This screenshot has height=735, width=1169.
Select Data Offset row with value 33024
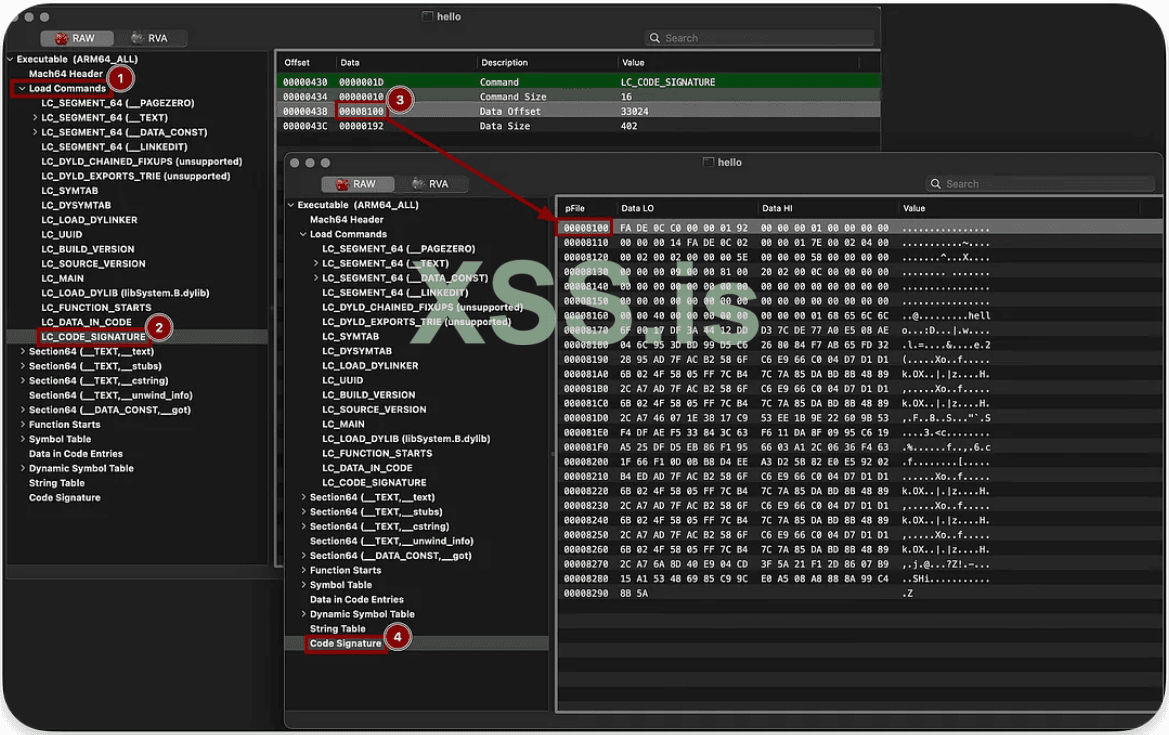(579, 111)
